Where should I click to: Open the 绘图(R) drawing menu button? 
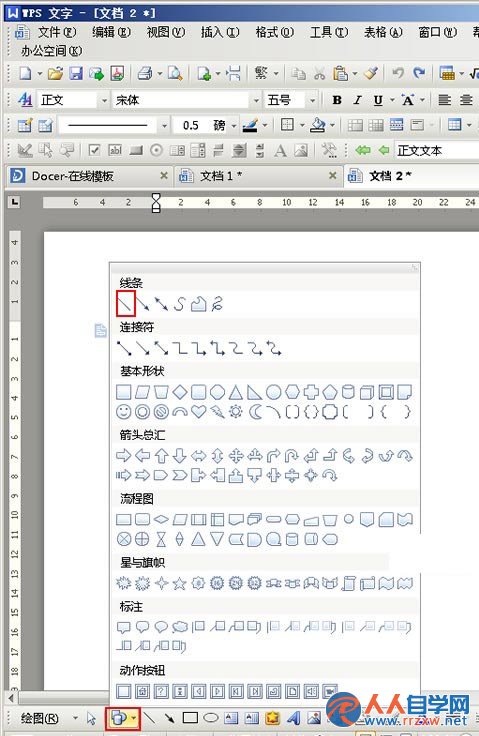(40, 718)
